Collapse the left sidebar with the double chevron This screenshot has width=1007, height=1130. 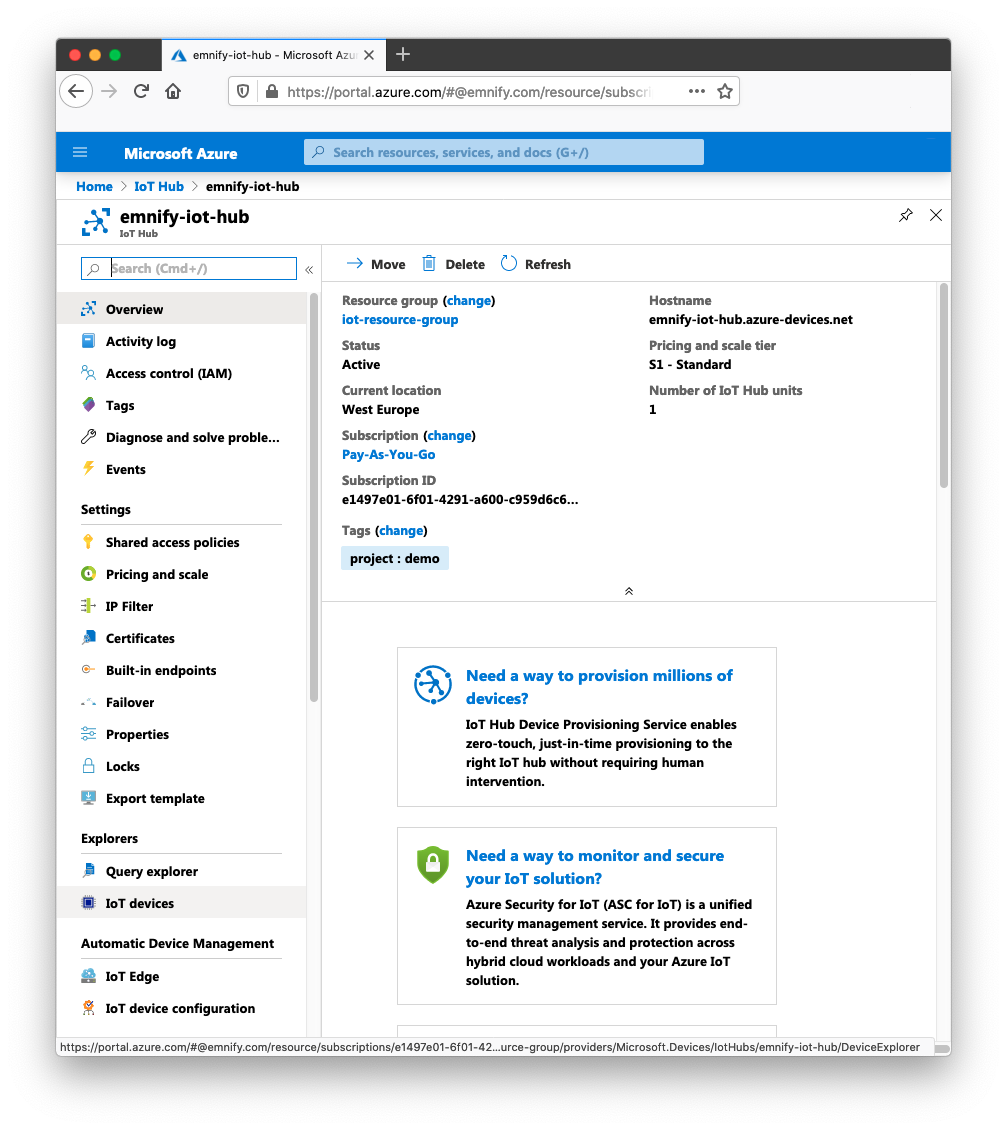(309, 268)
